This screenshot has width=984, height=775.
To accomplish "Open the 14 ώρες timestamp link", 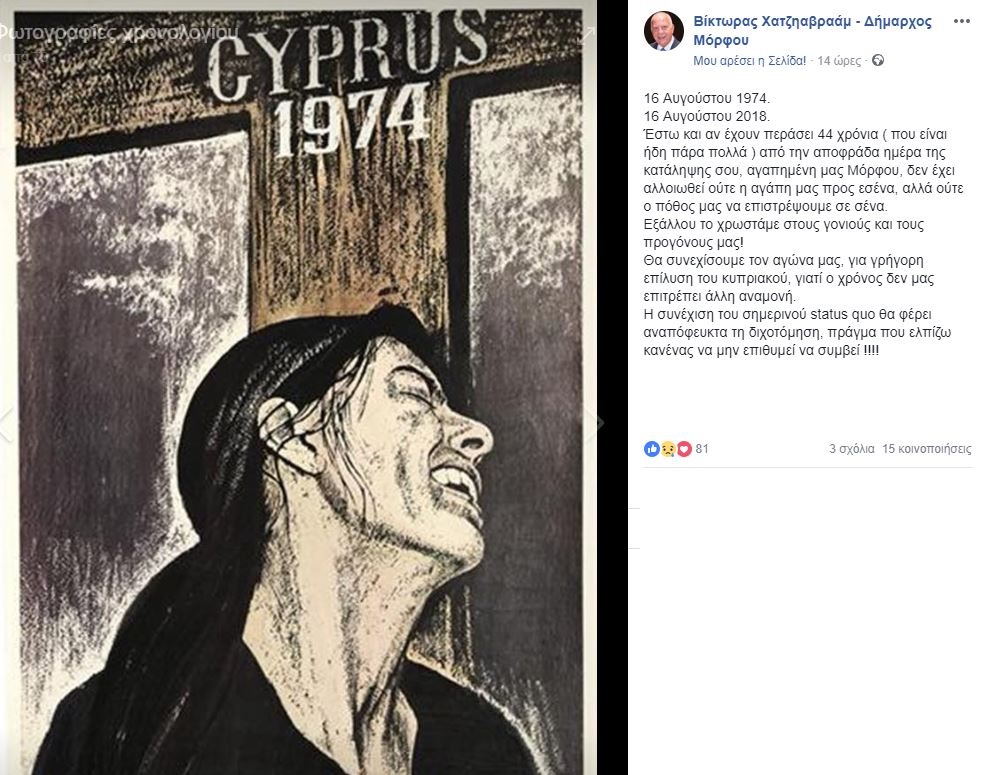I will pos(839,61).
